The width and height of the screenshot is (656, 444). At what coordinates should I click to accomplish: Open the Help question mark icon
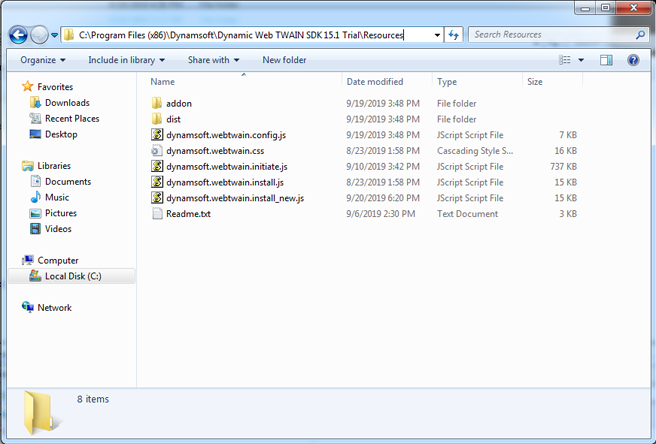(633, 60)
